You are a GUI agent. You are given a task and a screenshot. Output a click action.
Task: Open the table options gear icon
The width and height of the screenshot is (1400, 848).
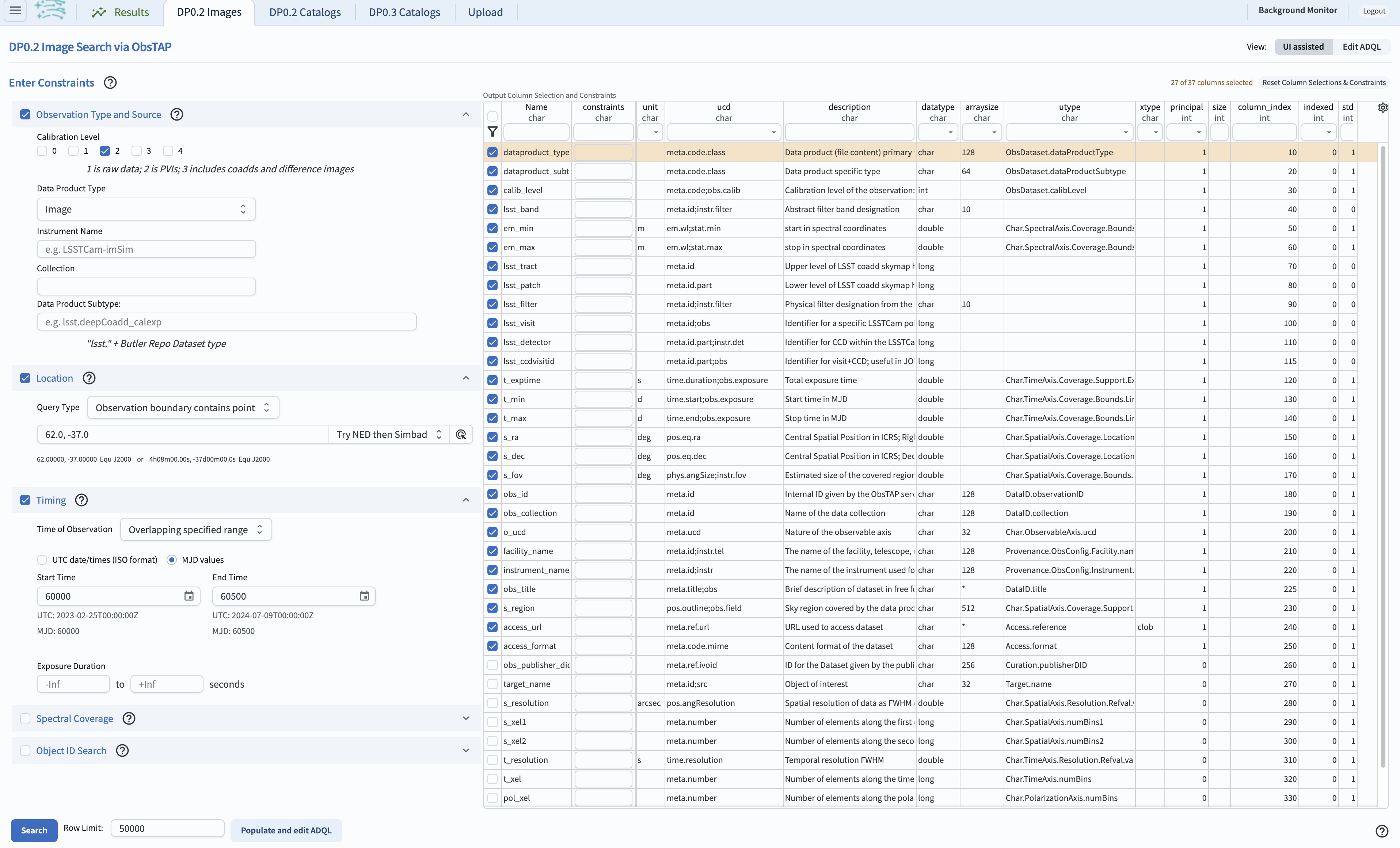(1383, 107)
